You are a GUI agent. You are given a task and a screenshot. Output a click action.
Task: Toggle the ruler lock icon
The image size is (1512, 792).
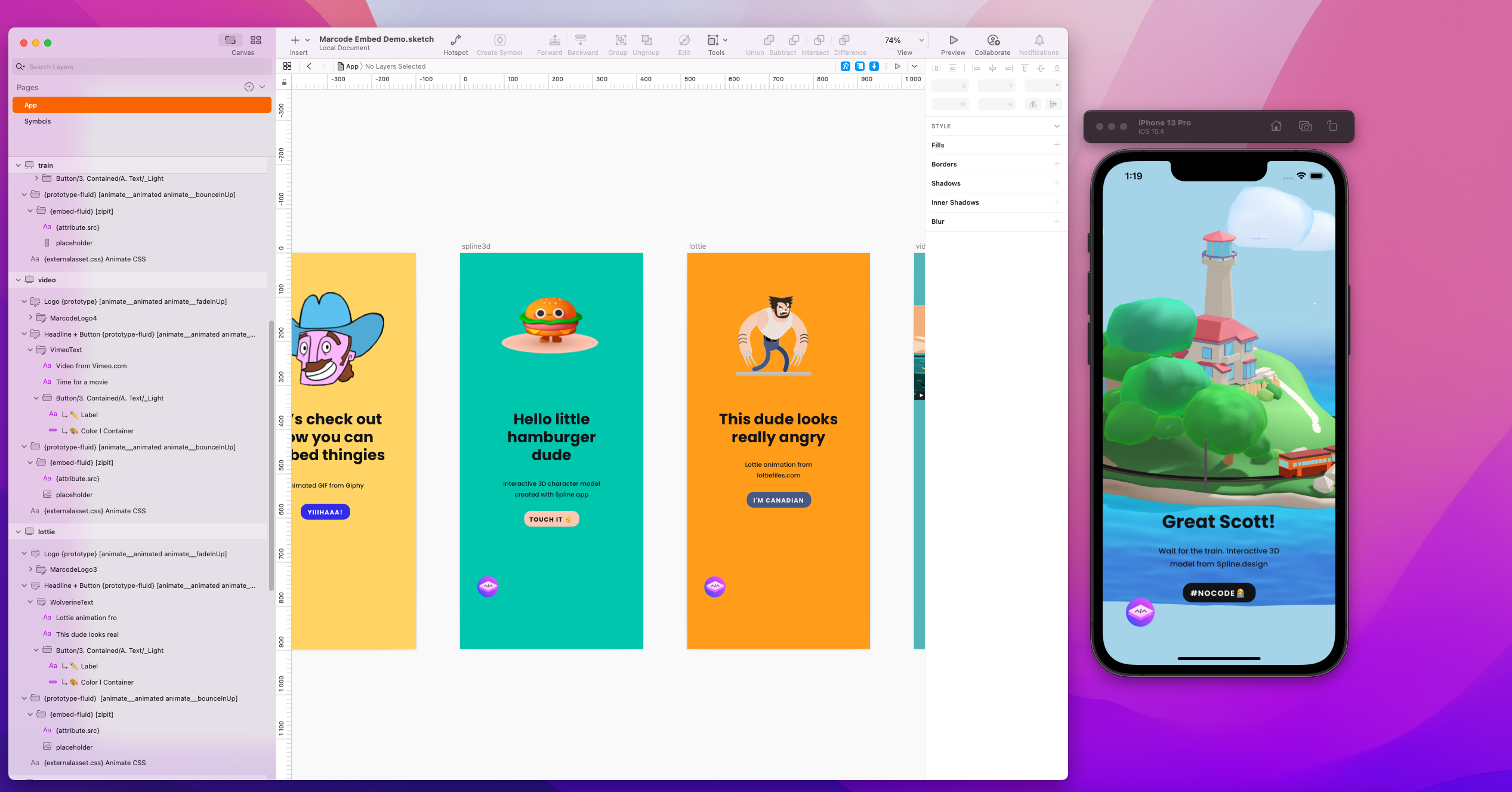[x=284, y=82]
